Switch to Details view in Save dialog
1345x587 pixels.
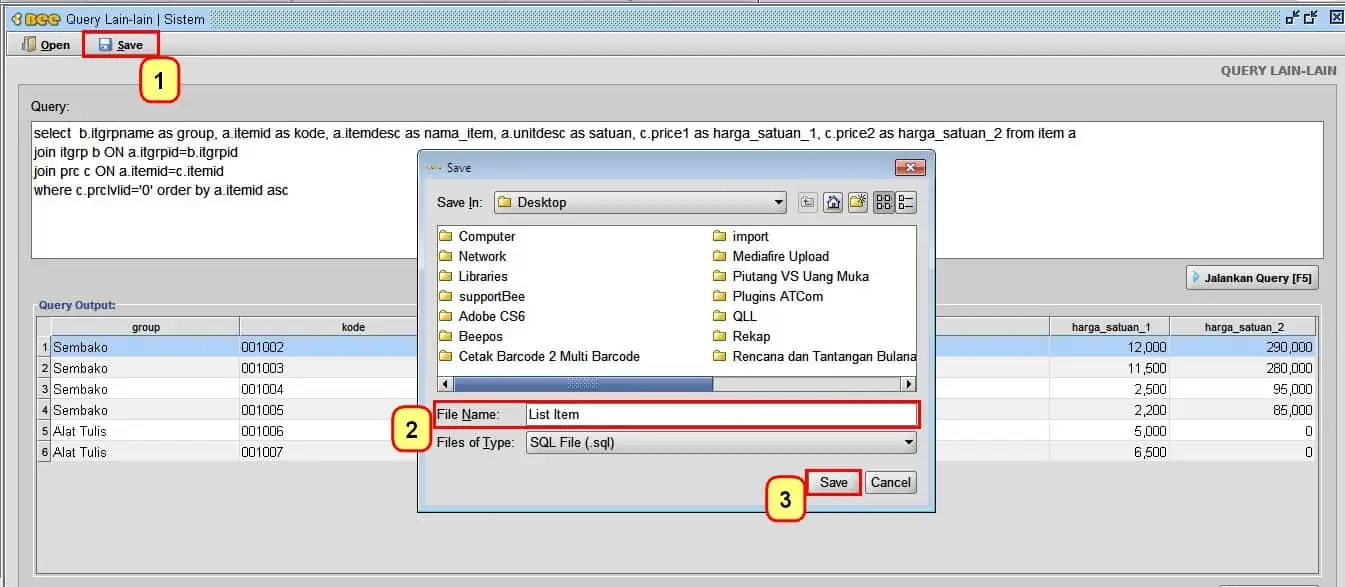point(906,203)
